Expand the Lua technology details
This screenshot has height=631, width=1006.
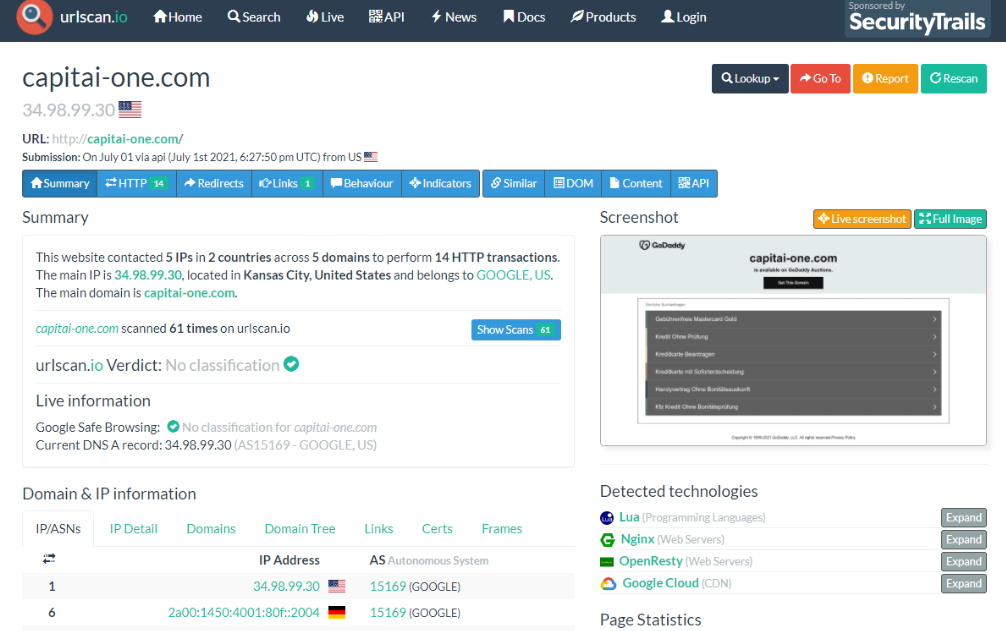[964, 517]
